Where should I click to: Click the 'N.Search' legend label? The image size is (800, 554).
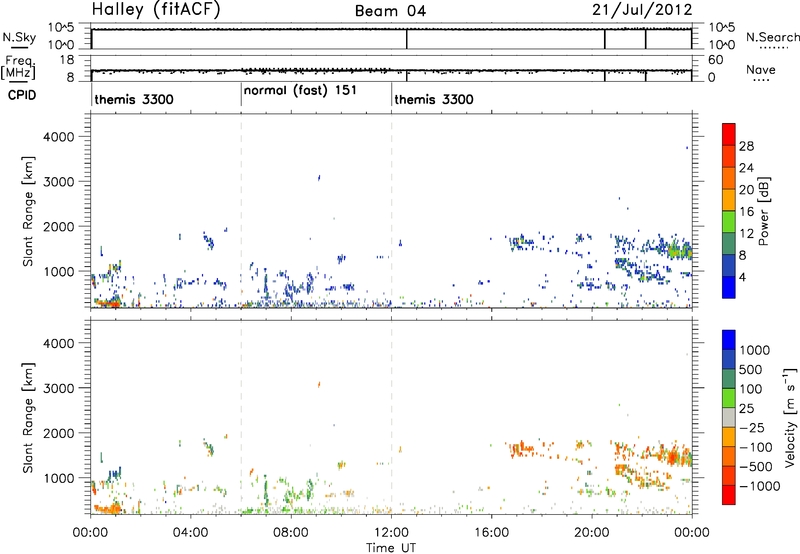click(773, 37)
